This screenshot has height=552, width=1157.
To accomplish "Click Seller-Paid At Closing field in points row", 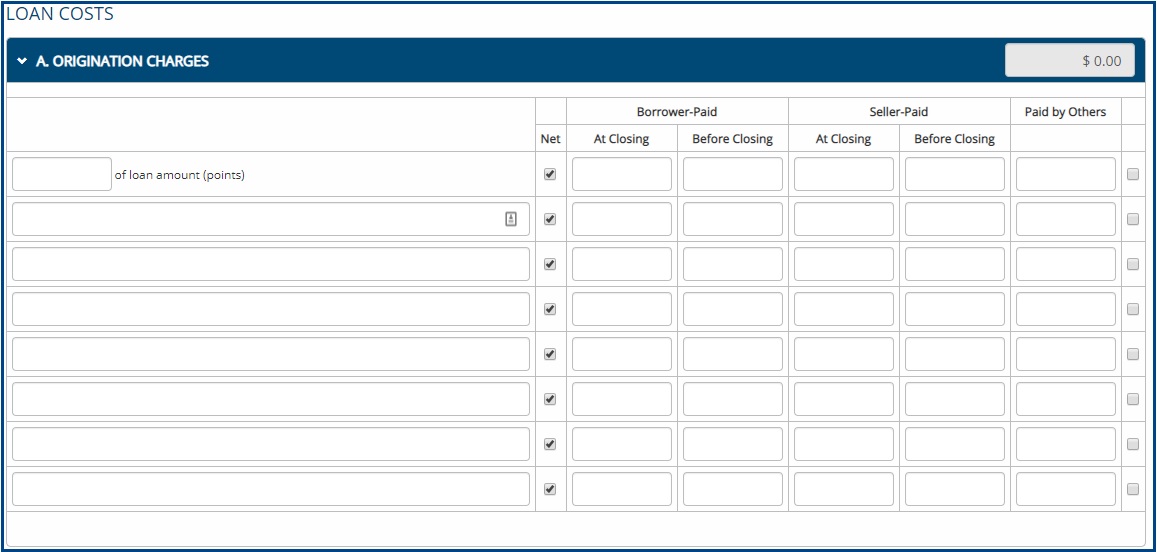I will (x=843, y=174).
